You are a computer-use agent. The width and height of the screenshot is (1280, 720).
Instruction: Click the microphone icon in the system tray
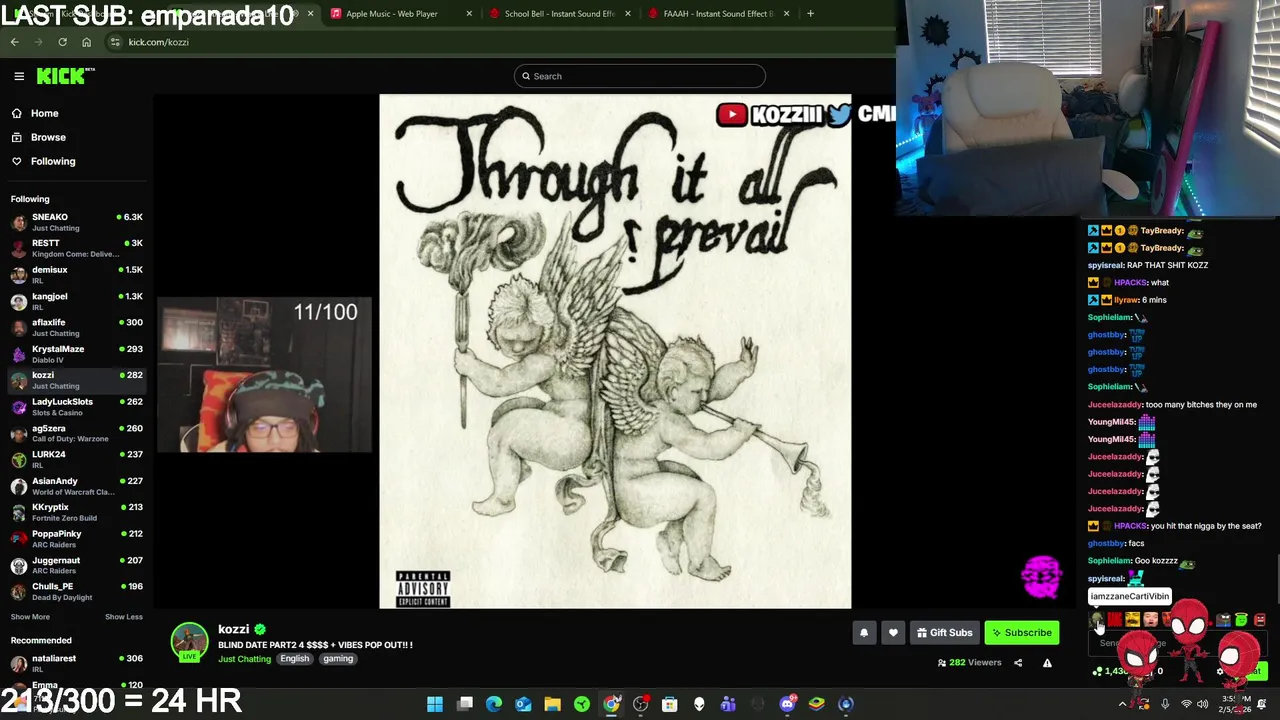tap(1165, 704)
